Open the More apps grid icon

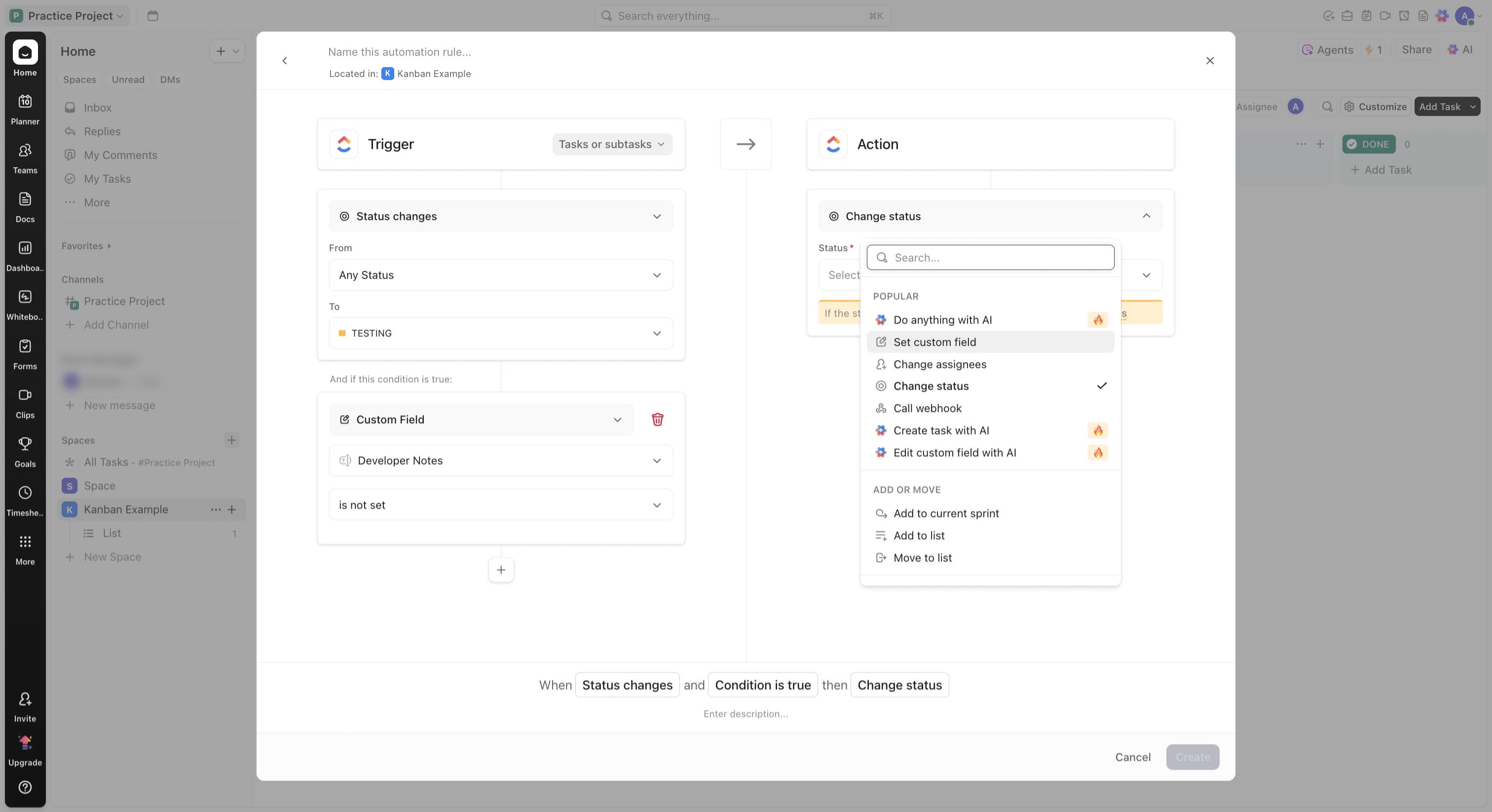25,549
